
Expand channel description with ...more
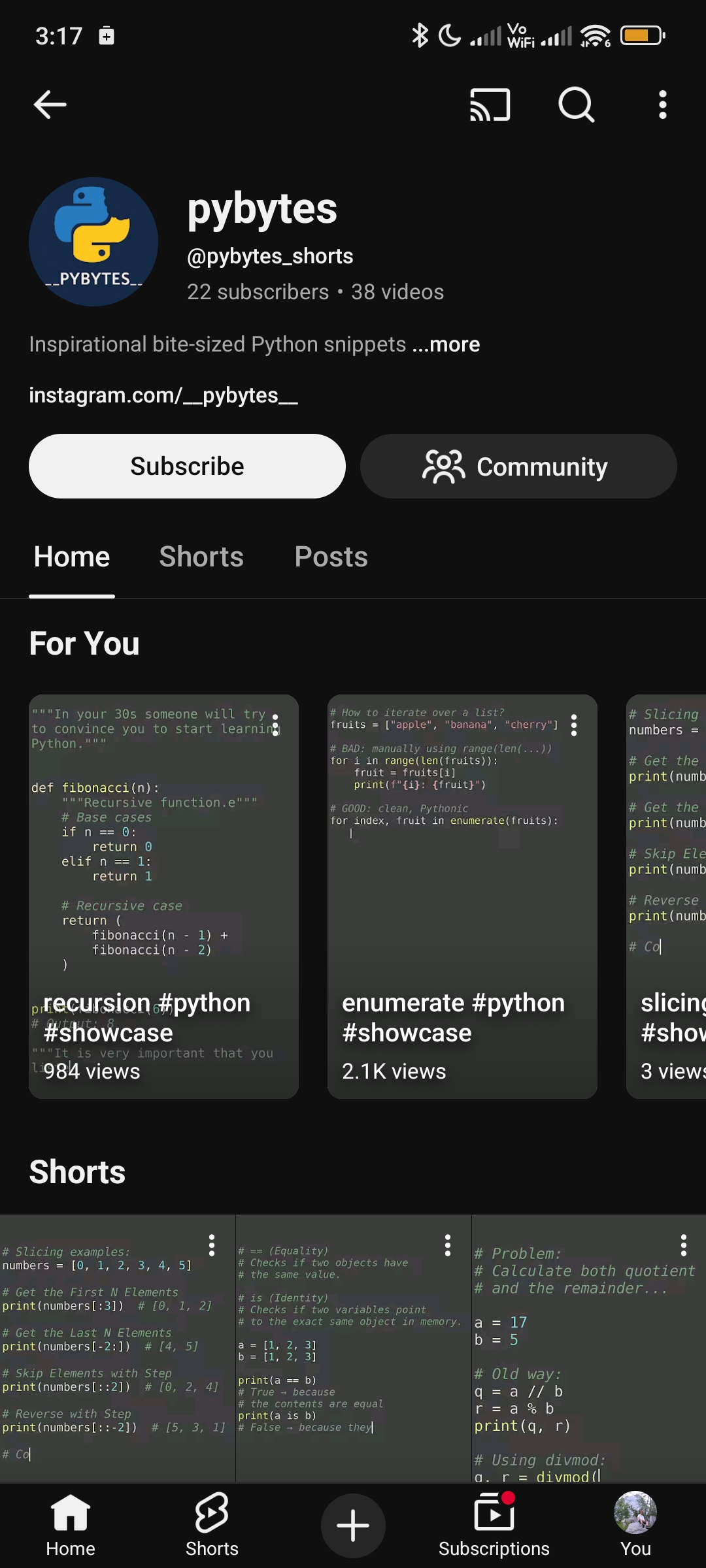coord(446,344)
